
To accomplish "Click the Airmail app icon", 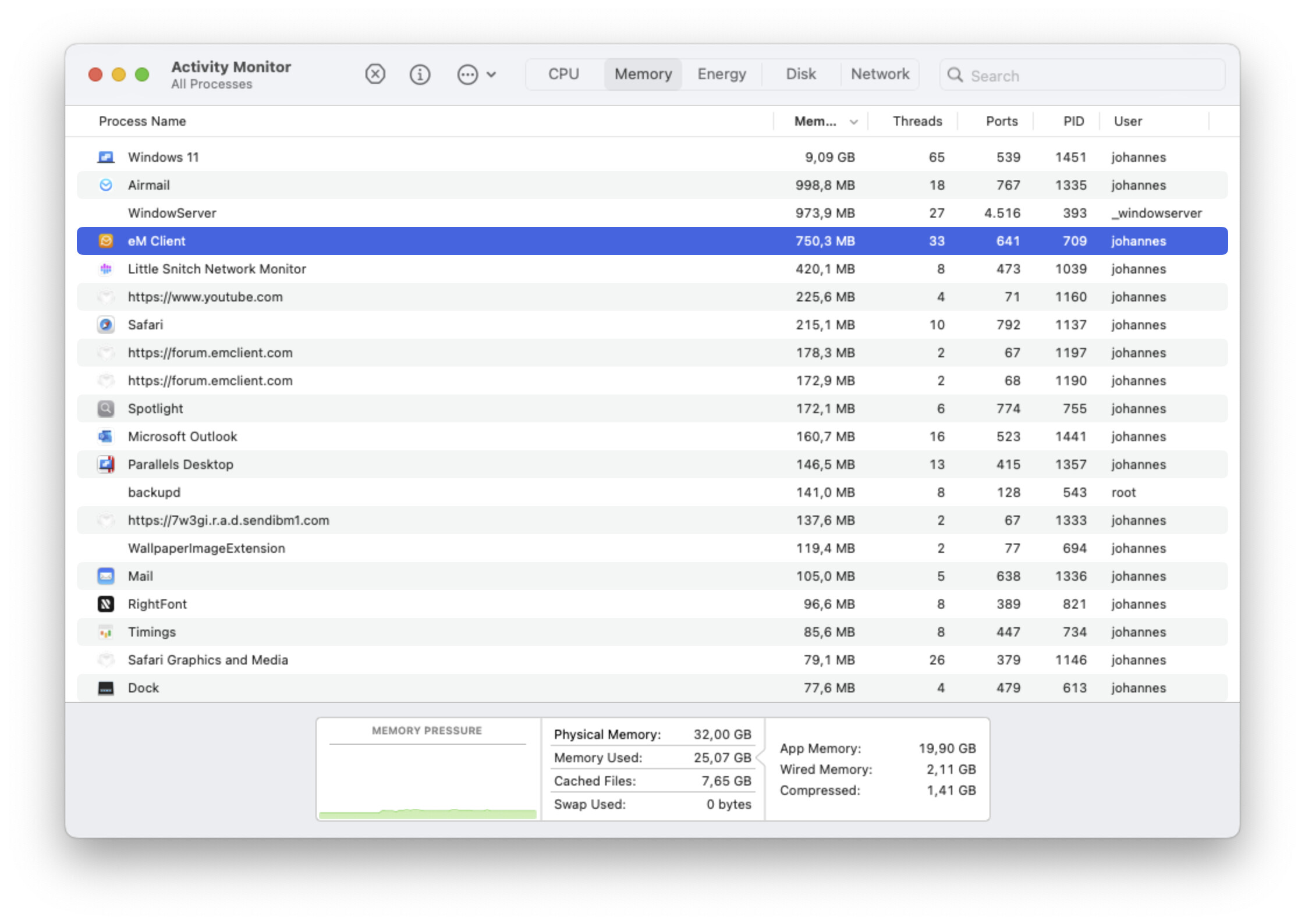I will point(105,185).
